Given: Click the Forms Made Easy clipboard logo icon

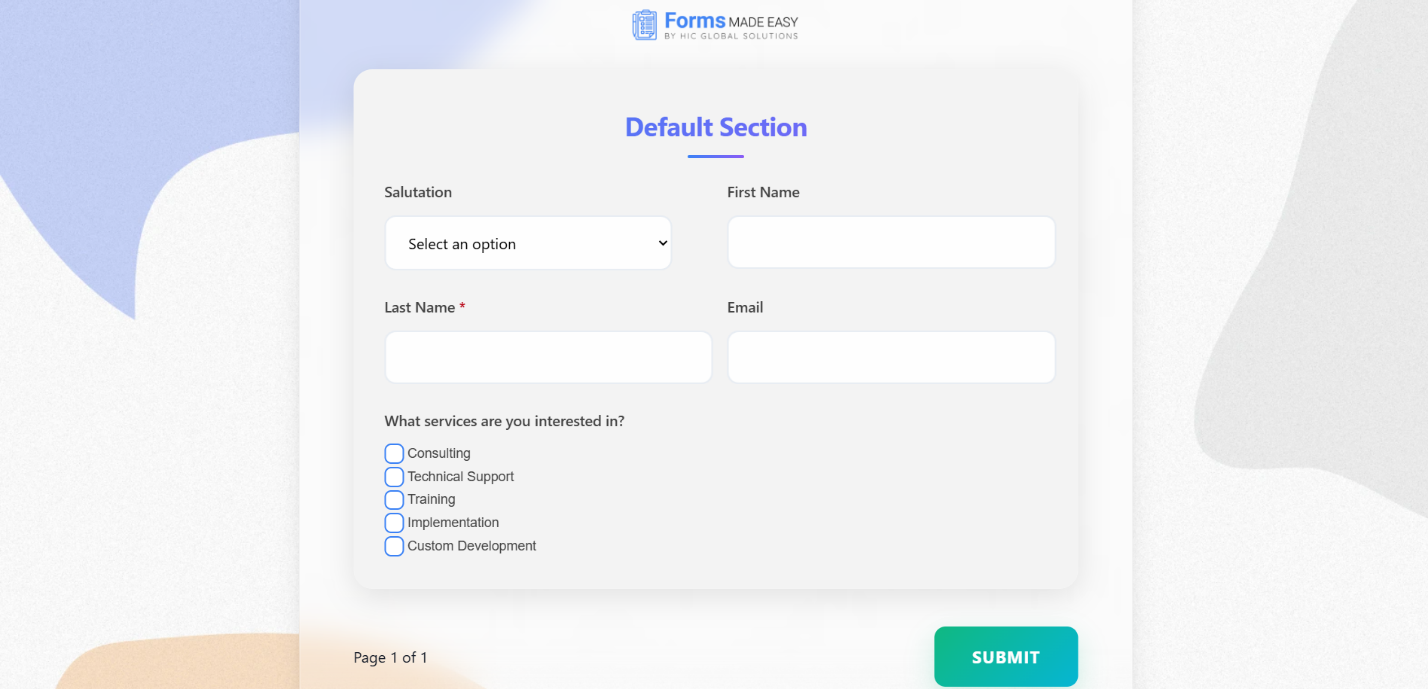Looking at the screenshot, I should (644, 25).
